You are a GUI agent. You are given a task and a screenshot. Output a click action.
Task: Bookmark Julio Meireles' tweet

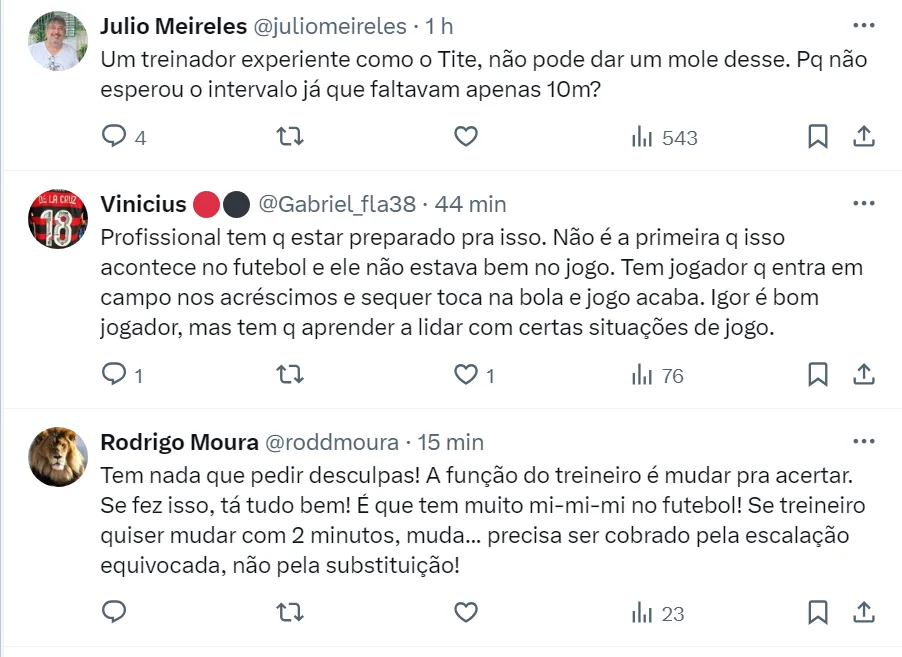click(817, 137)
